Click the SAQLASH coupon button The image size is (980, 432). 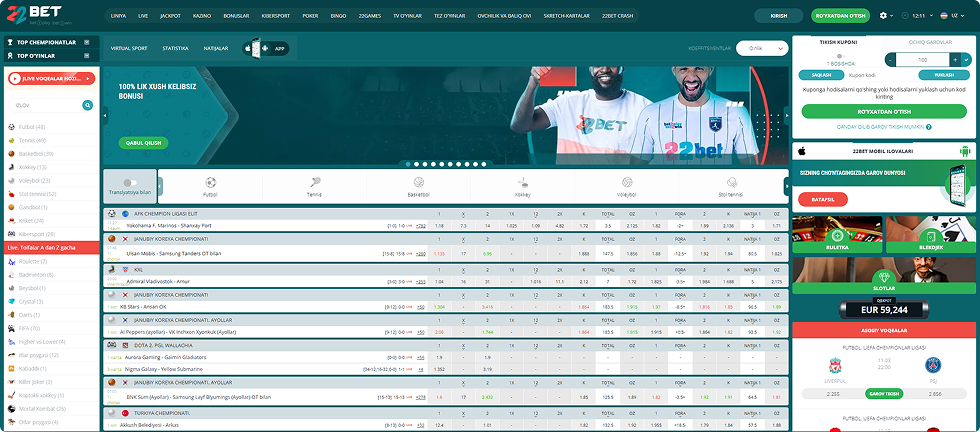(x=821, y=75)
